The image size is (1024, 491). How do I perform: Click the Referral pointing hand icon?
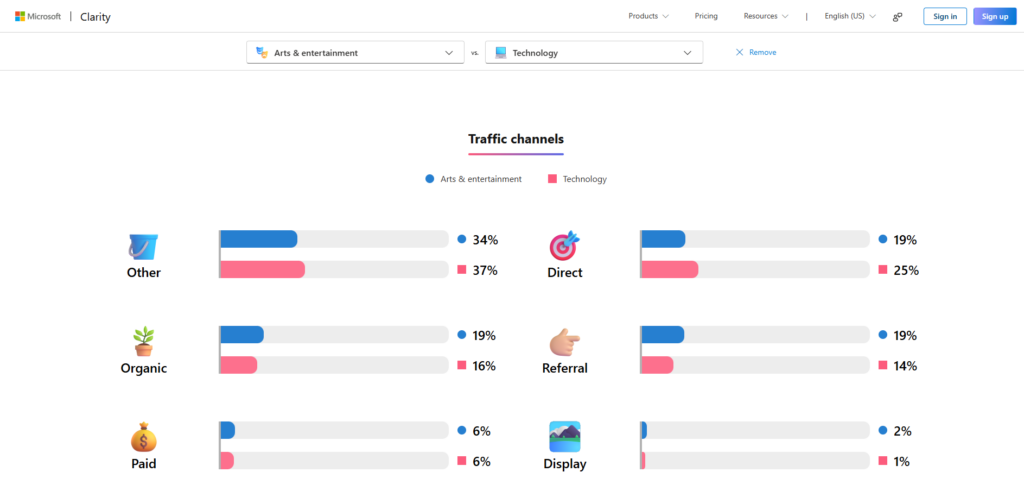(564, 342)
